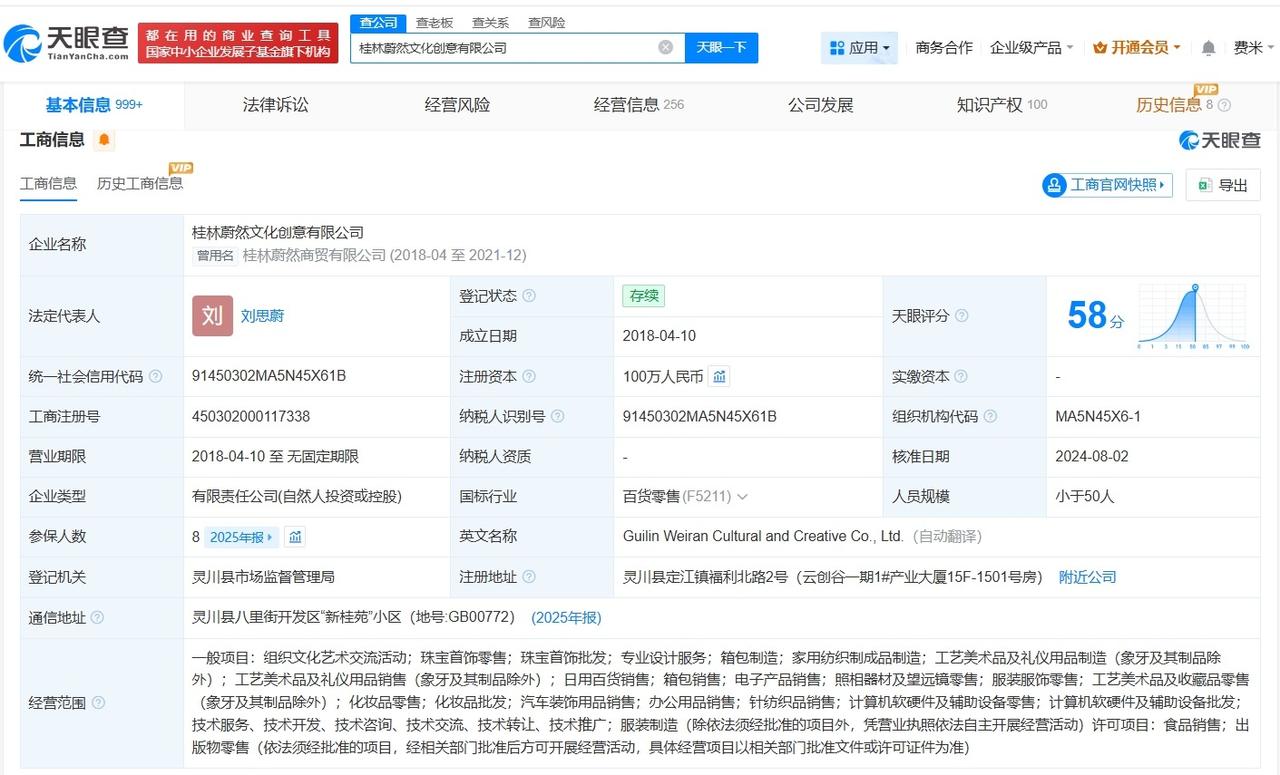Click the help icon next to 通信地址
Viewport: 1280px width, 775px height.
coord(97,618)
